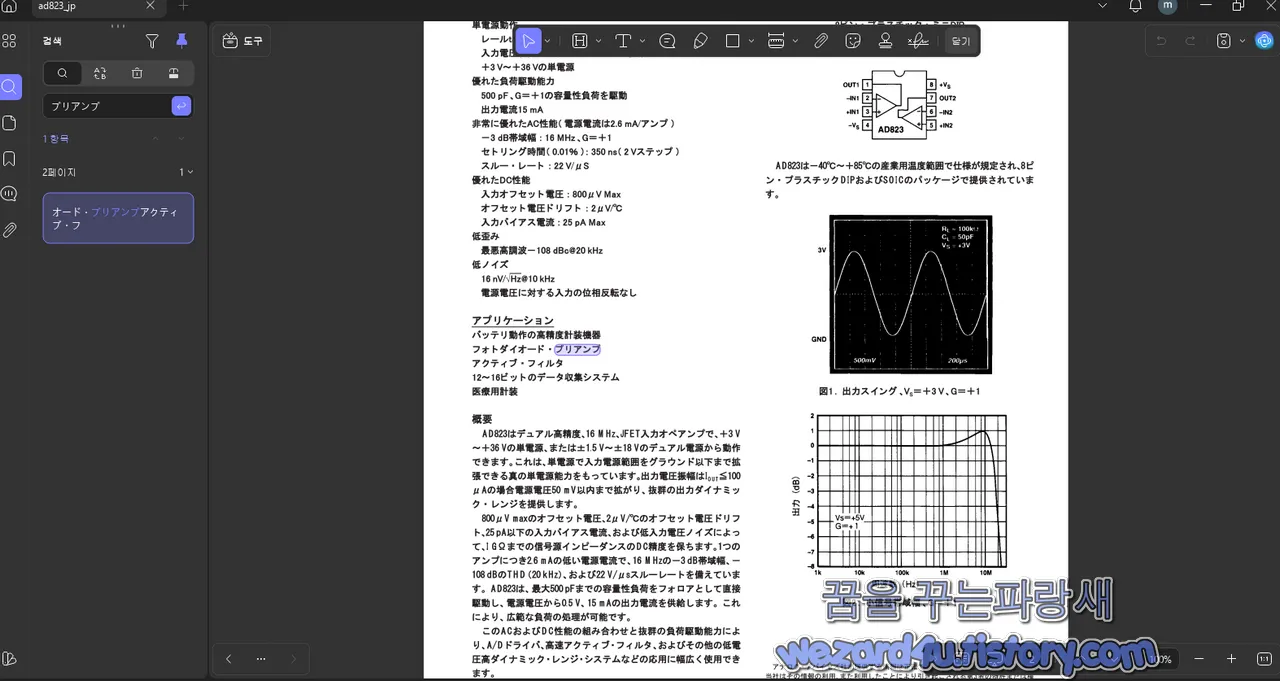This screenshot has height=681, width=1280.
Task: Toggle the pin on the search panel
Action: (181, 41)
